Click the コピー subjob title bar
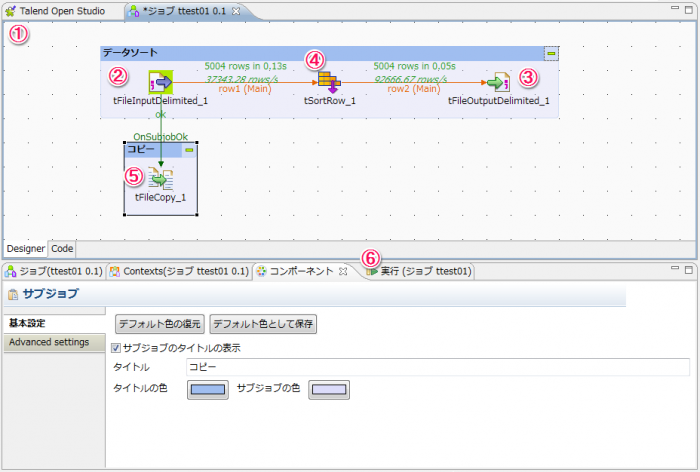 [x=153, y=150]
